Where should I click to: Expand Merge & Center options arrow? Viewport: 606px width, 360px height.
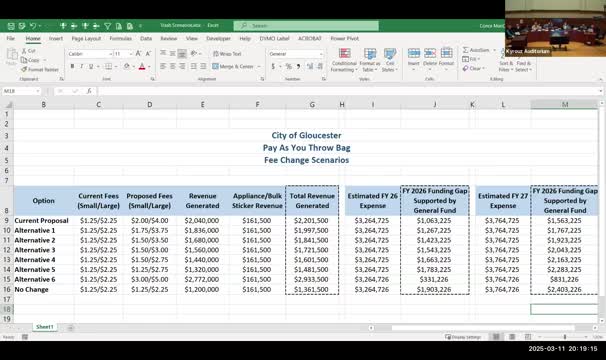pos(259,67)
